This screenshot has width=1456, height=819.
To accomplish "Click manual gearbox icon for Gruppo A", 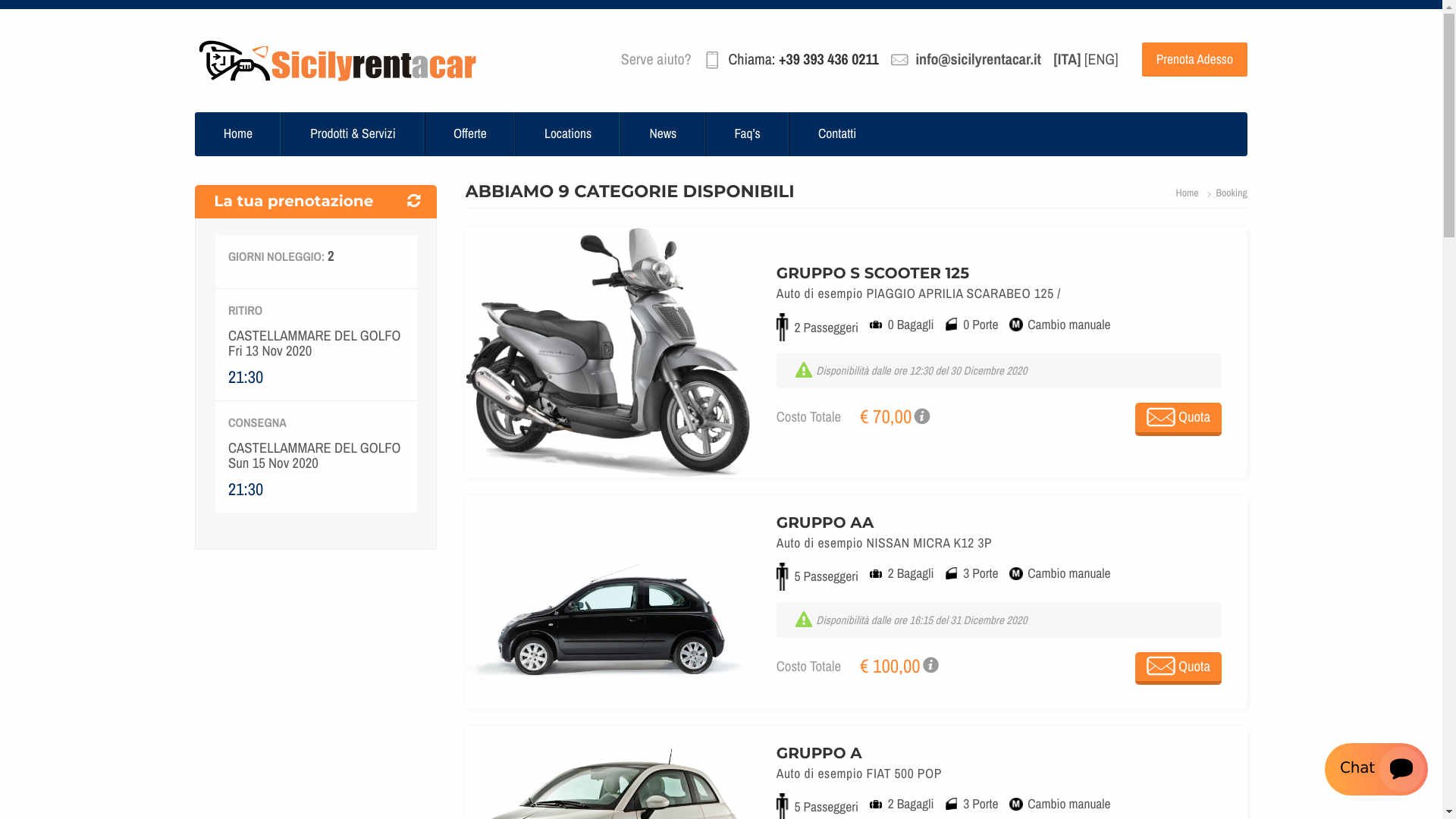I will tap(1016, 805).
